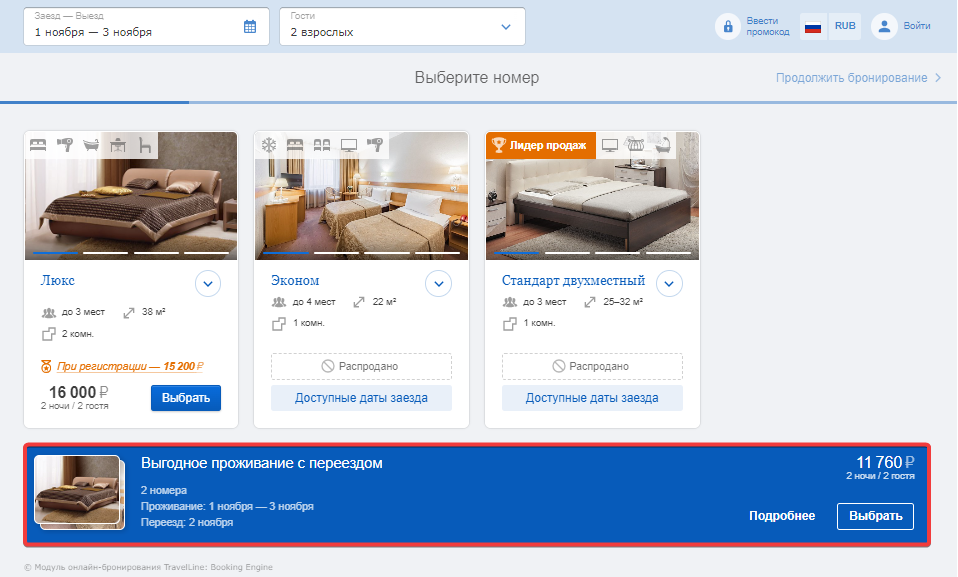The height and width of the screenshot is (577, 958).
Task: Jump to third photo indicator of Эконом
Action: pos(387,252)
